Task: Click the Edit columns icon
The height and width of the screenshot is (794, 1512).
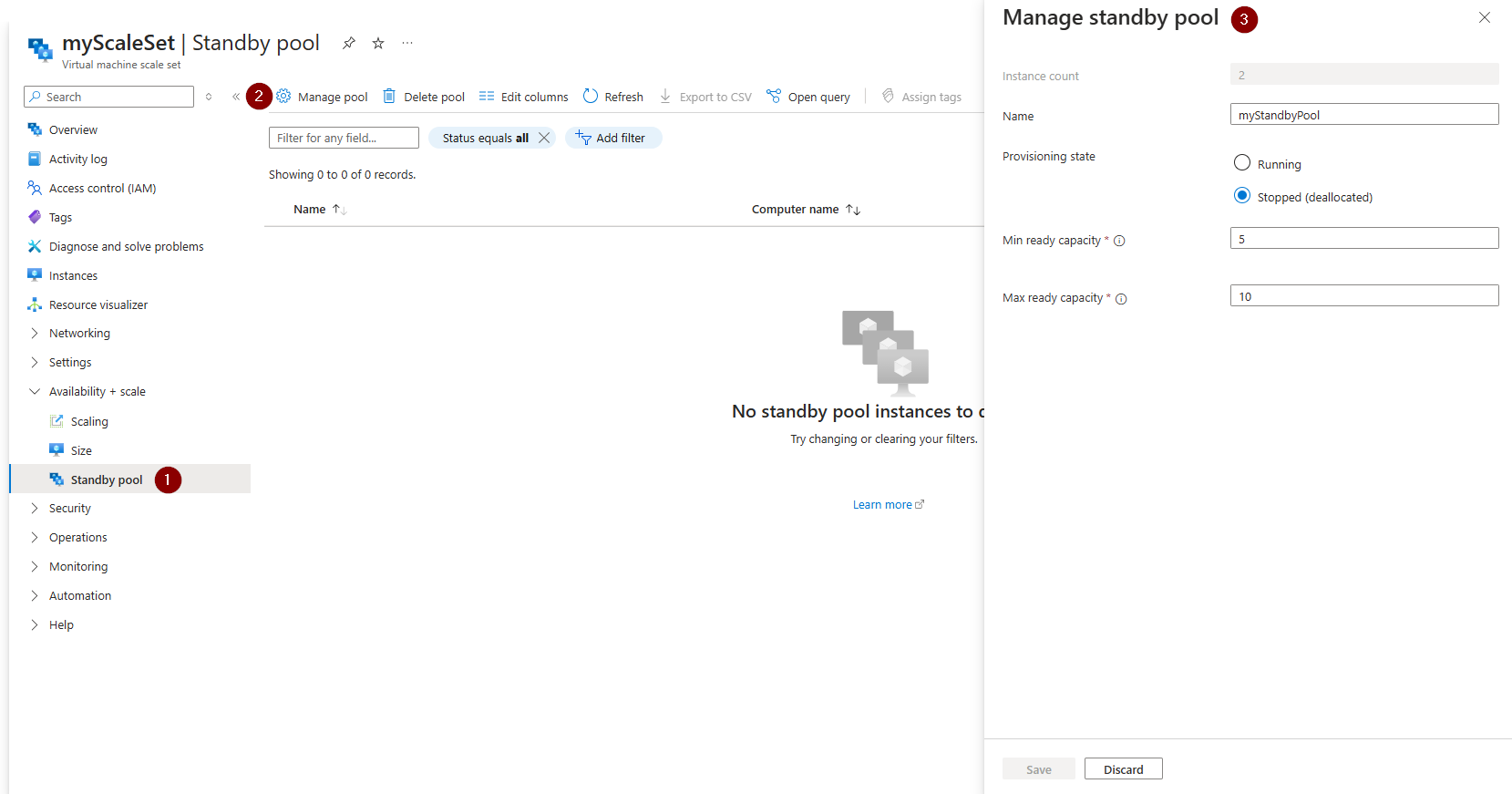Action: [487, 96]
